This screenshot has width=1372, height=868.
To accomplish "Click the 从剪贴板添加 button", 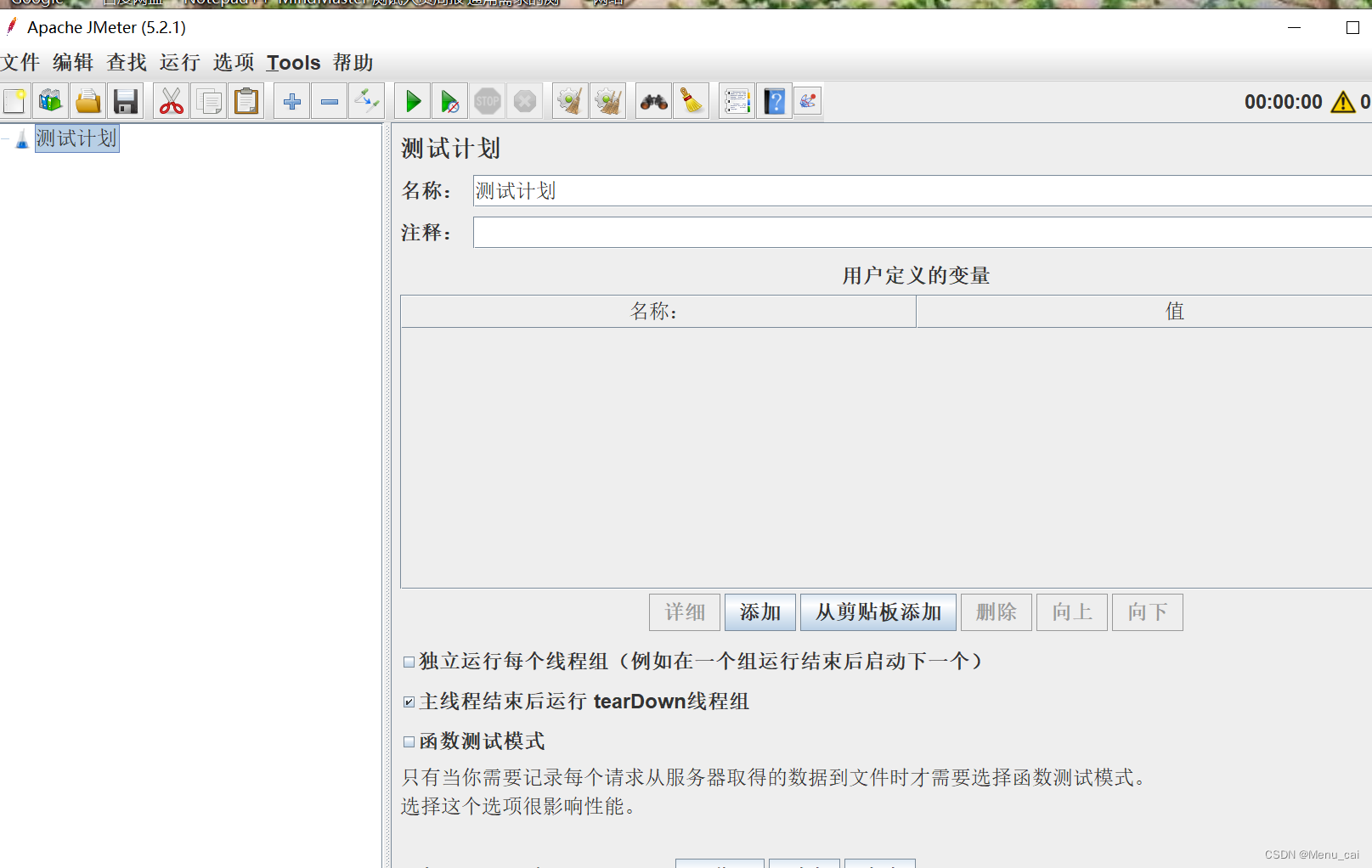I will (x=878, y=612).
